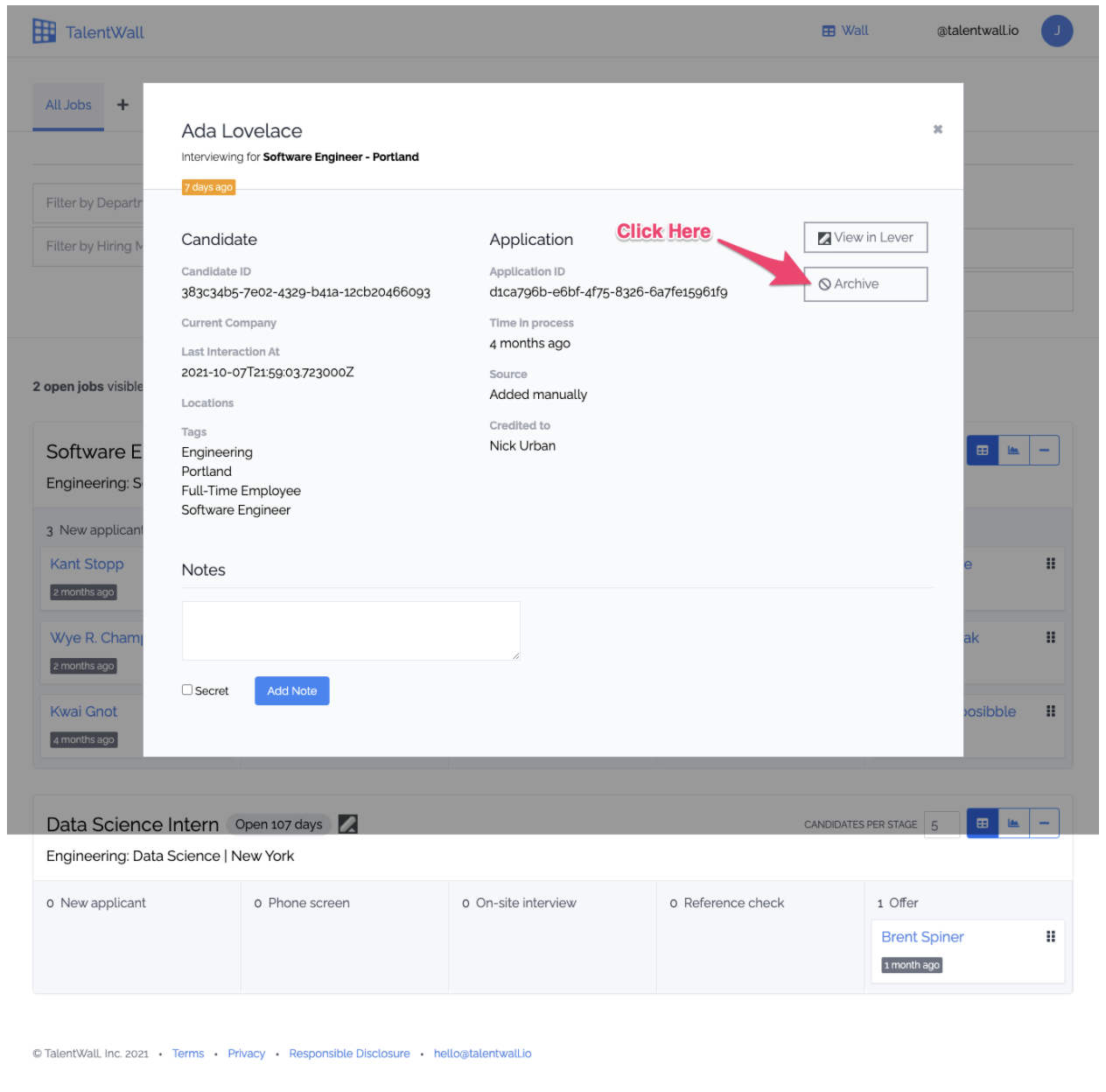
Task: Click the TalentWall building logo icon
Action: point(43,31)
